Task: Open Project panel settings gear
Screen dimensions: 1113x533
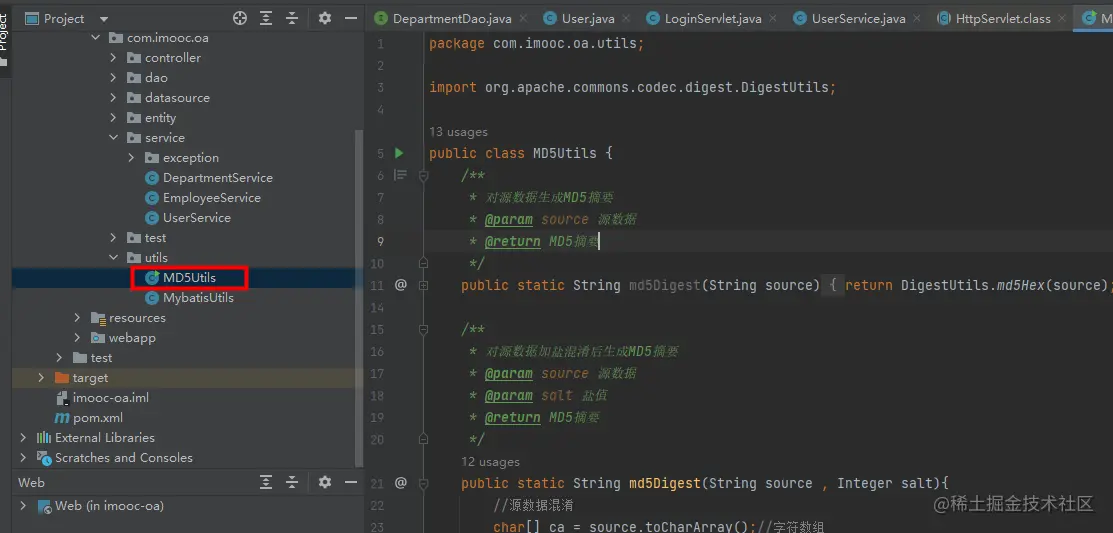Action: (x=324, y=18)
